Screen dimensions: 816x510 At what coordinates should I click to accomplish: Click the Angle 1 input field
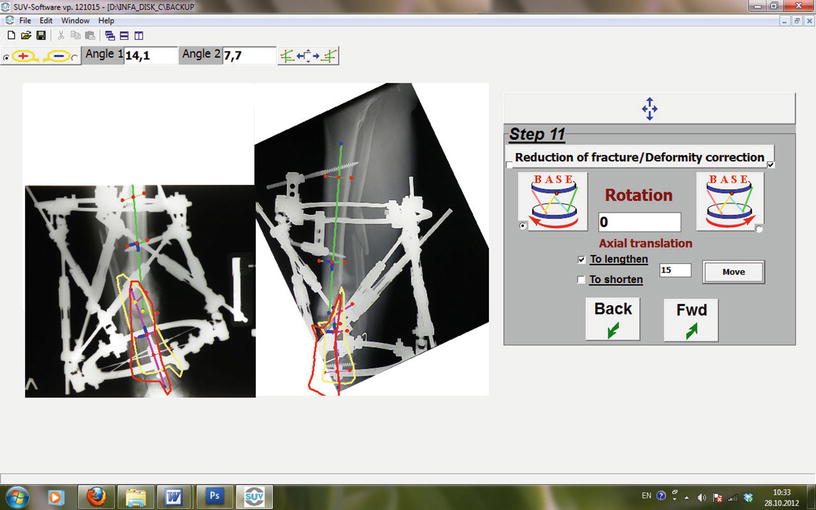pyautogui.click(x=149, y=55)
